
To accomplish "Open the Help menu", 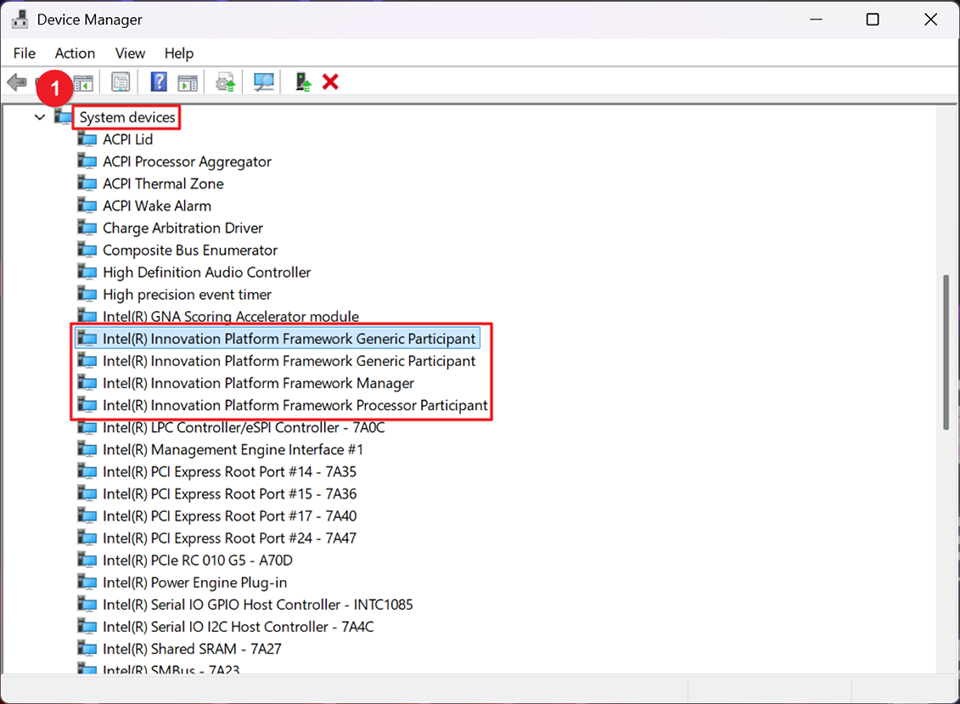I will tap(179, 53).
